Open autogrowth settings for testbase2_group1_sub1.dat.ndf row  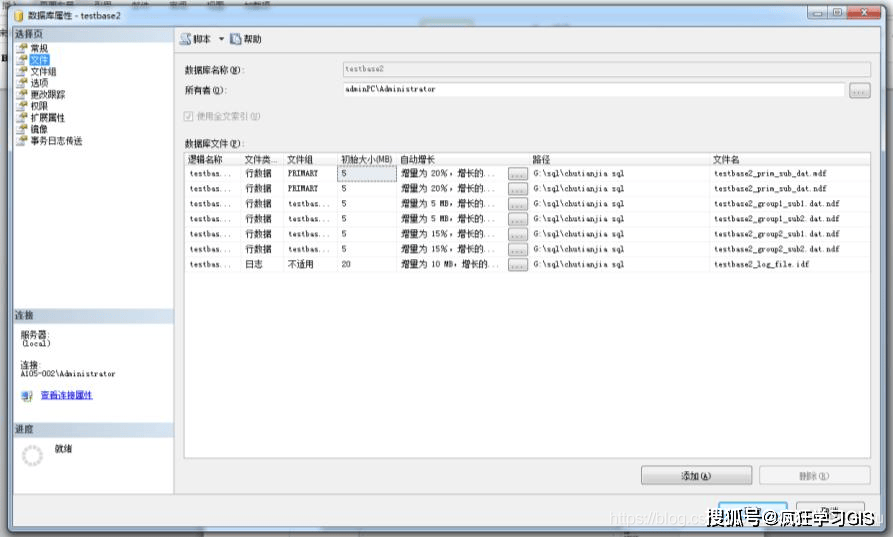tap(518, 204)
